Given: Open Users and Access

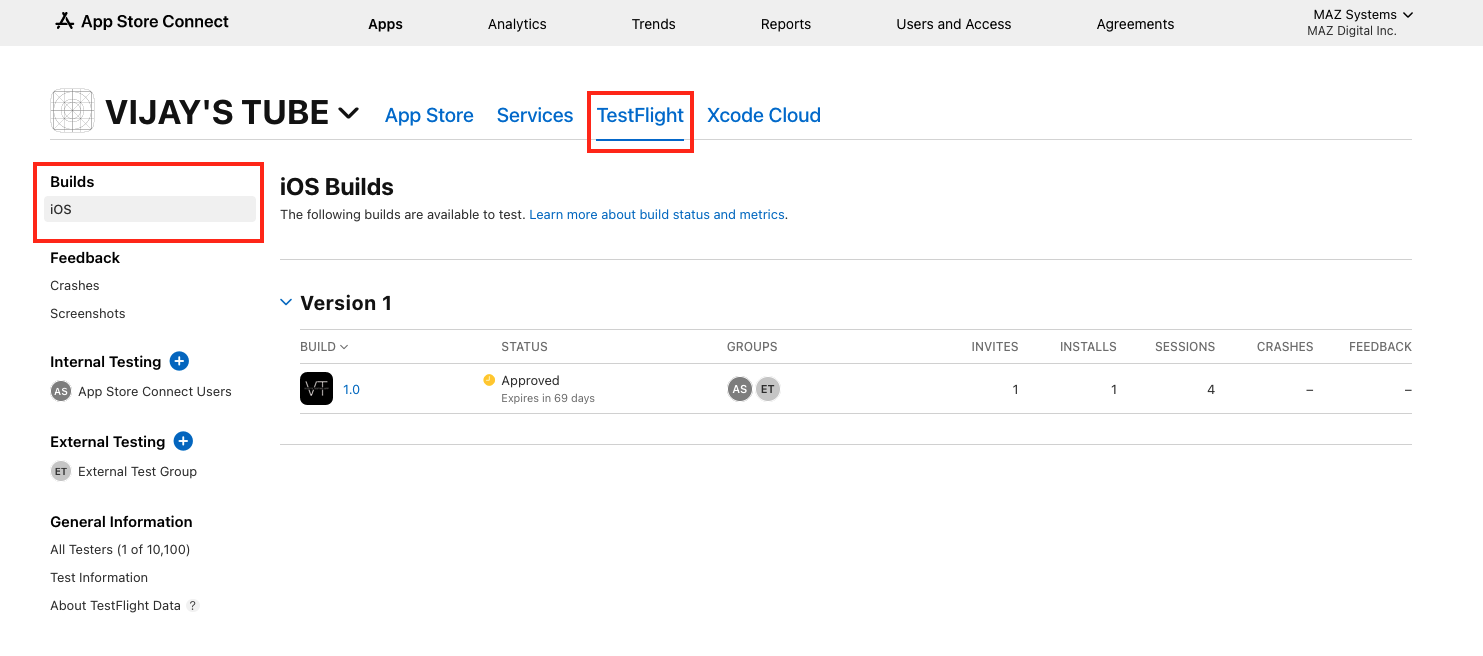Looking at the screenshot, I should coord(954,24).
